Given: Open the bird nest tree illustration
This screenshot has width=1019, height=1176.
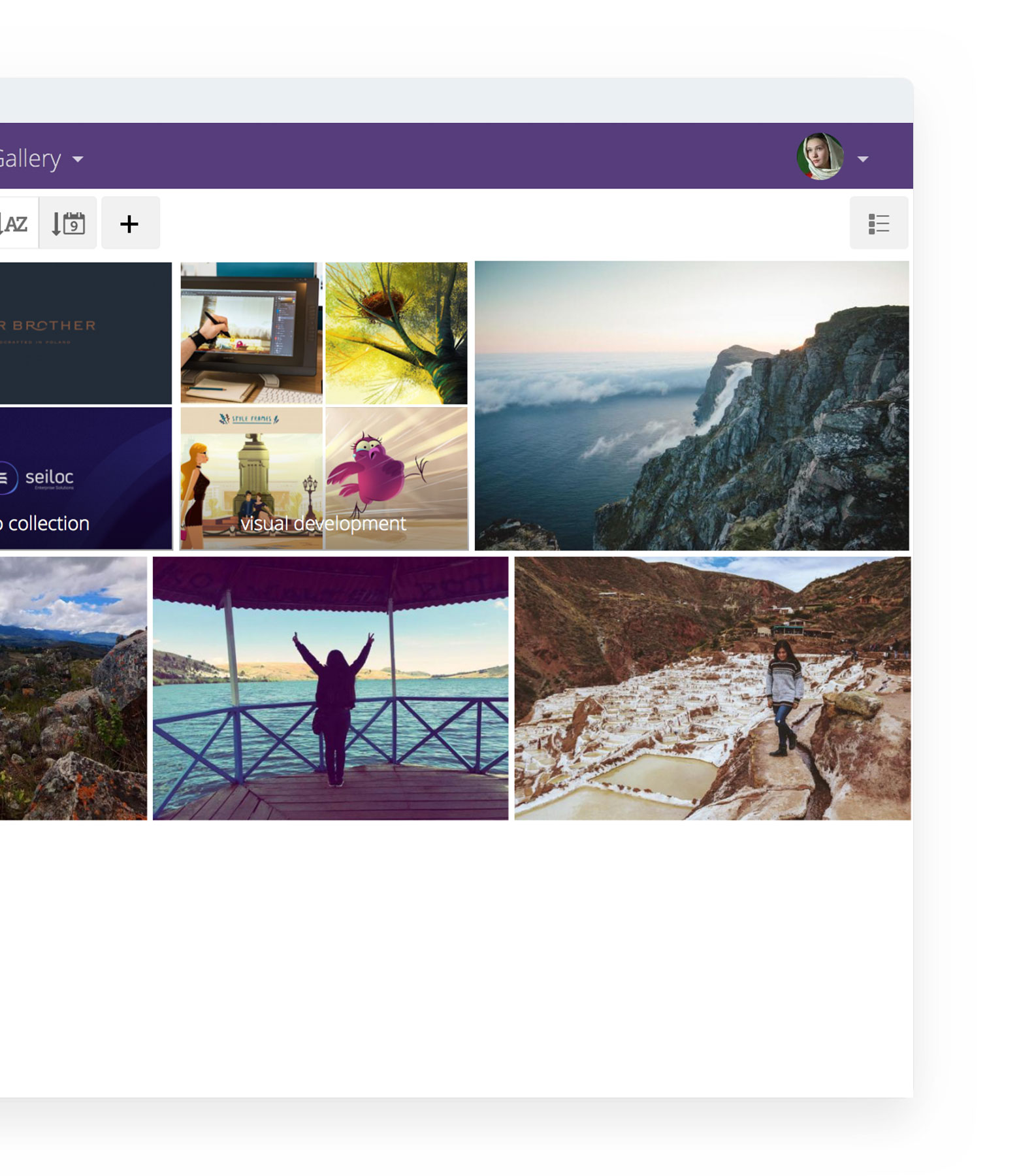Looking at the screenshot, I should (x=396, y=333).
